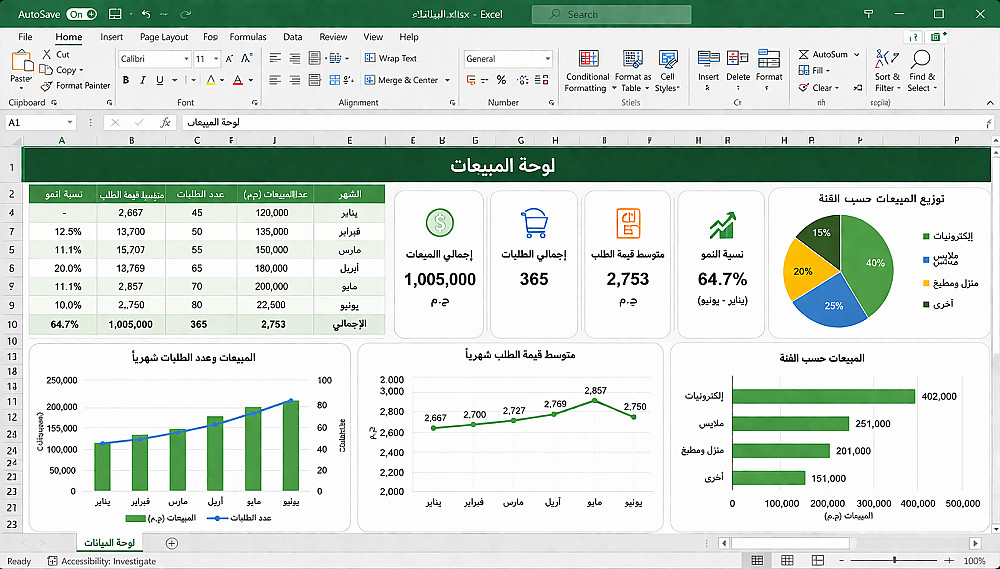Screen dimensions: 1000x569
Task: Toggle Bold formatting
Action: point(127,80)
